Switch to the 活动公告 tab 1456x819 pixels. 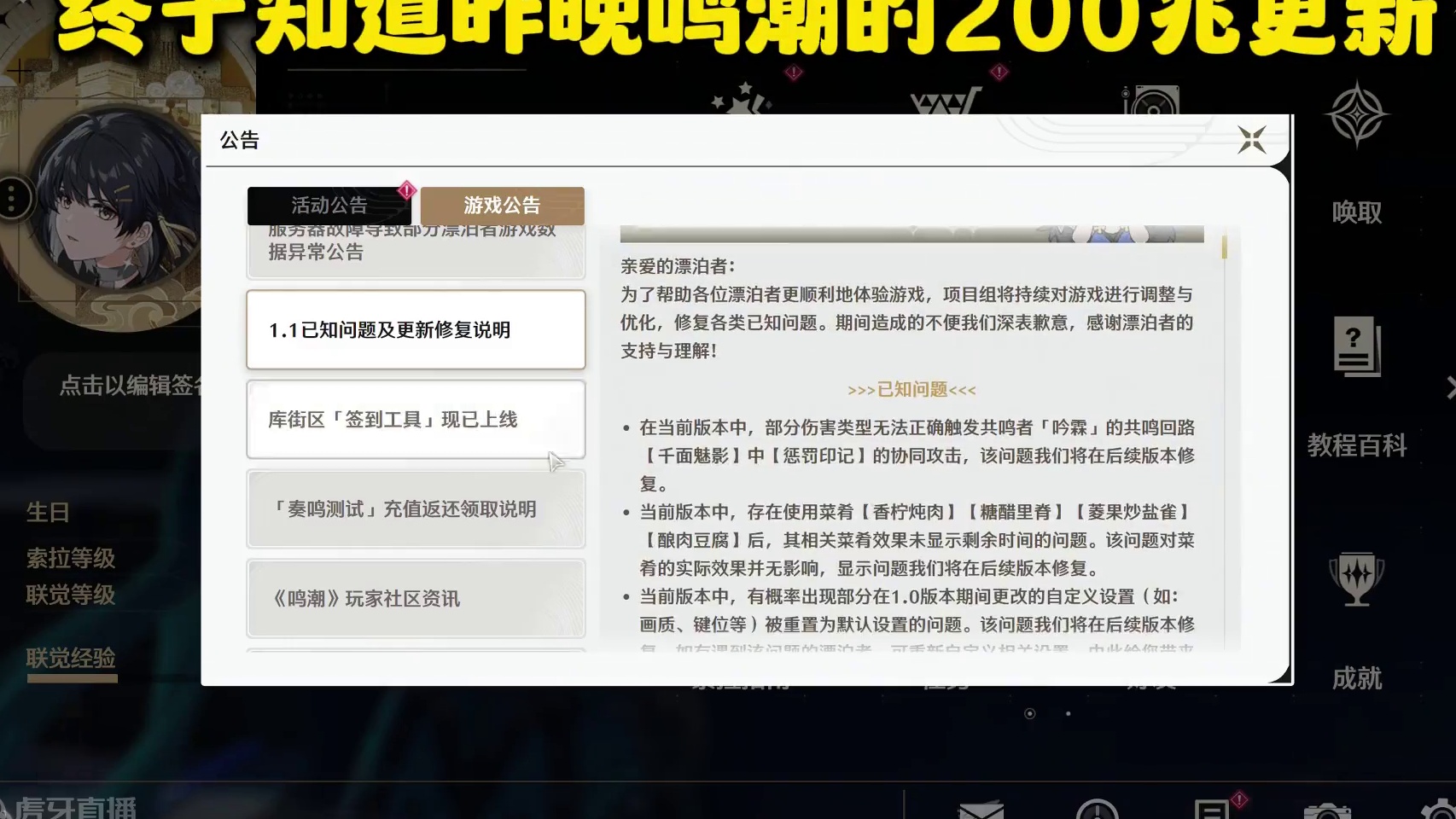pos(329,205)
